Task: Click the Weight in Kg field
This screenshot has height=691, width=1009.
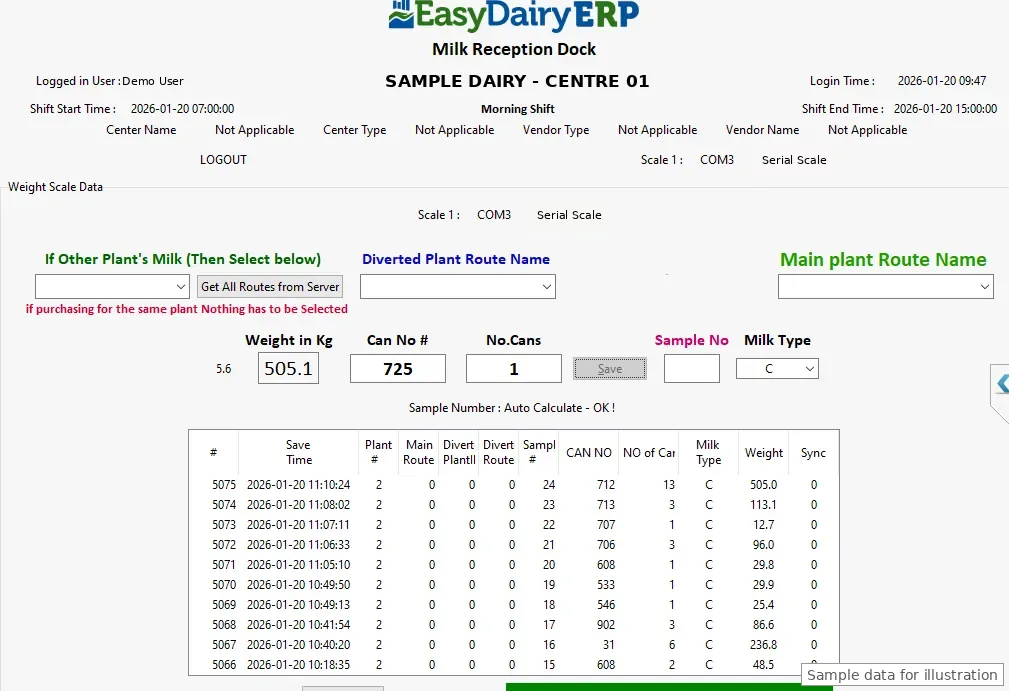Action: click(288, 369)
